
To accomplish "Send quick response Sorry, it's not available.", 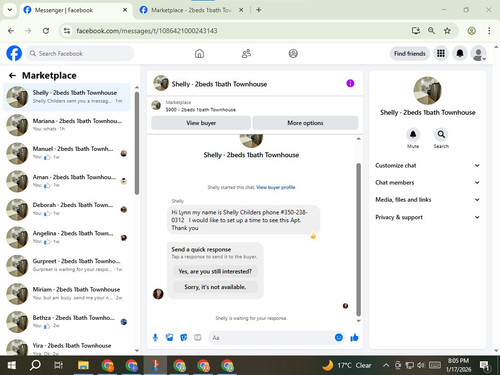I will [x=215, y=287].
